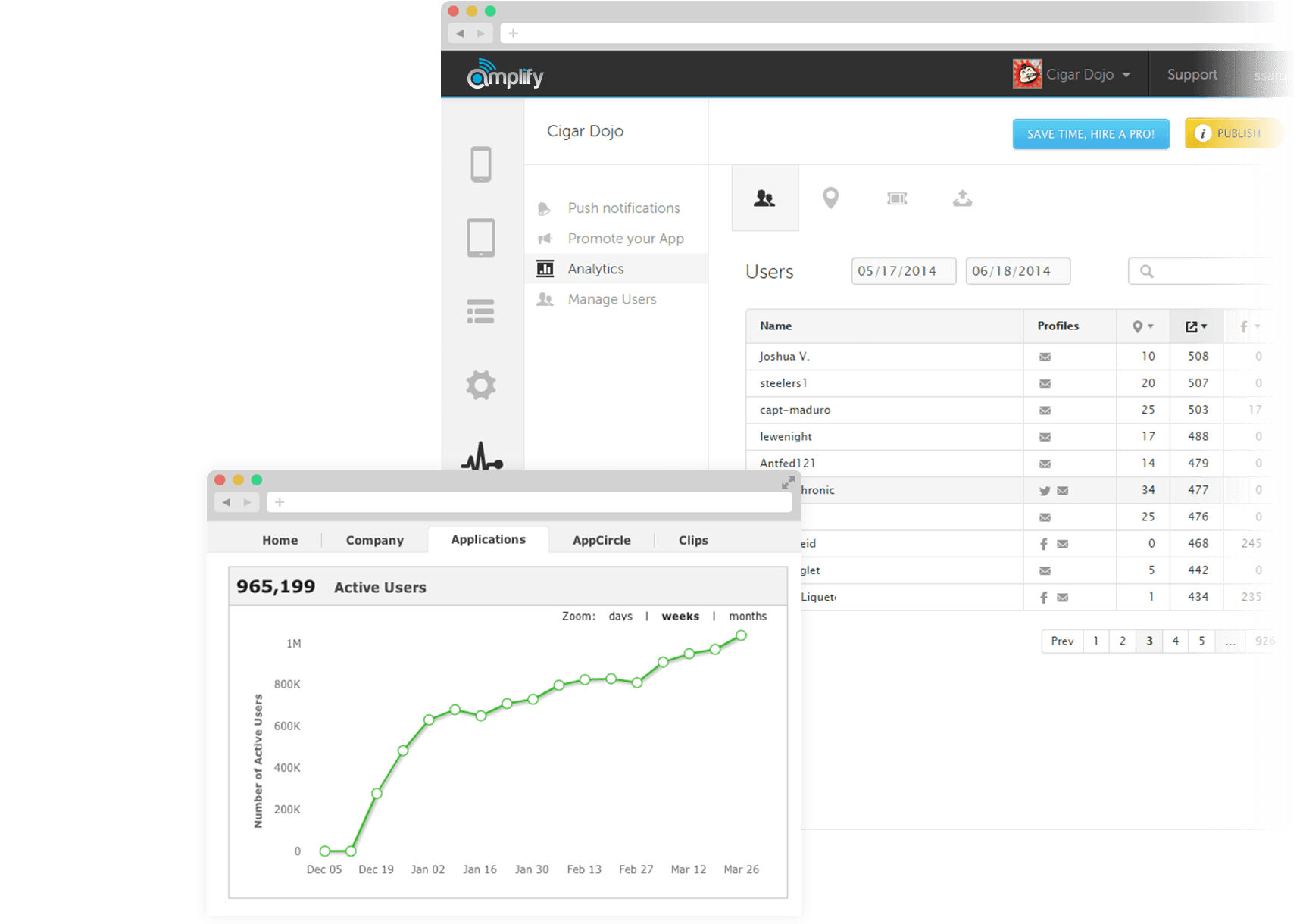Click back arrow in front browser window
Screen dimensions: 1303x924
(227, 502)
